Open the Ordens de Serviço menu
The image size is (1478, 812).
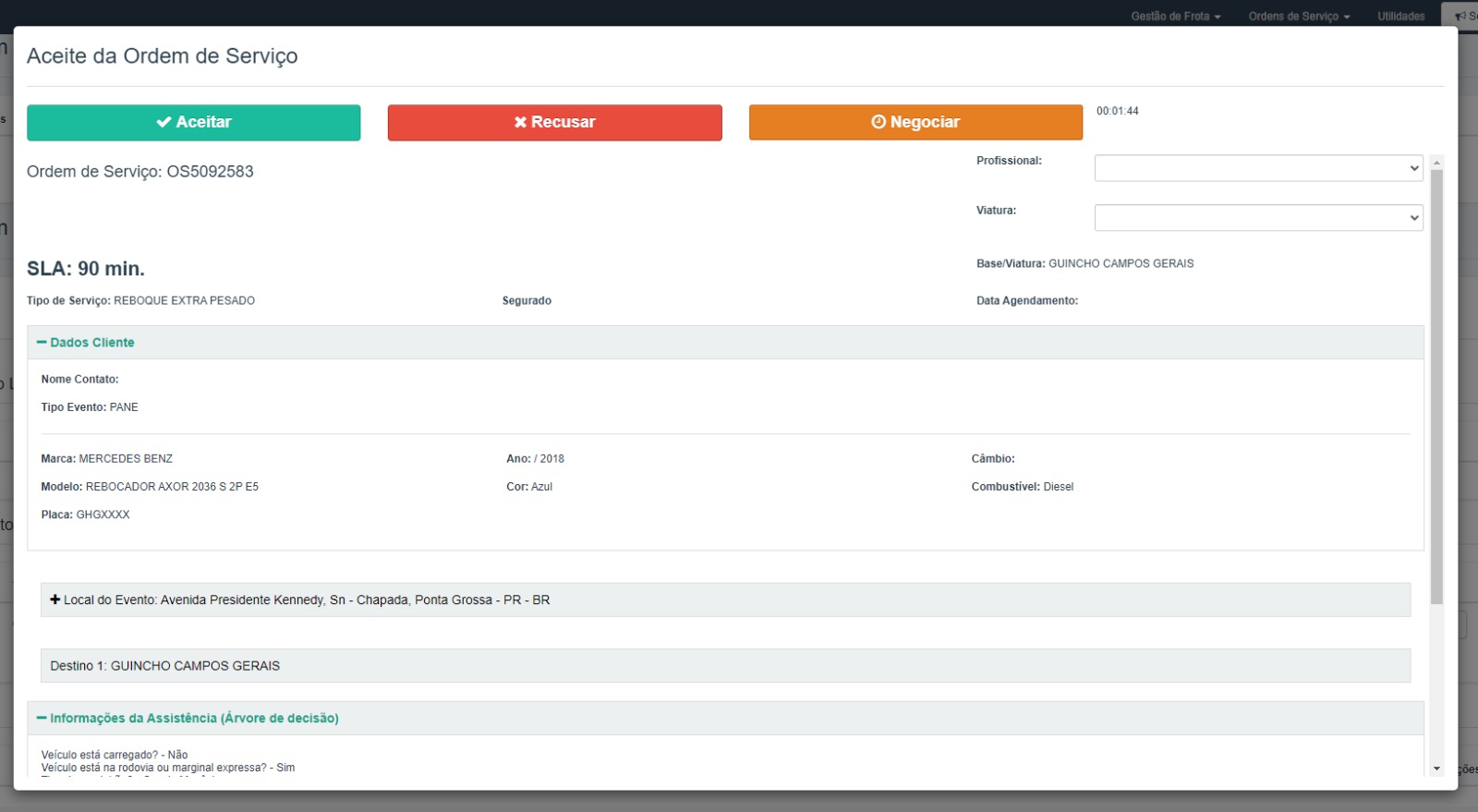pos(1299,16)
